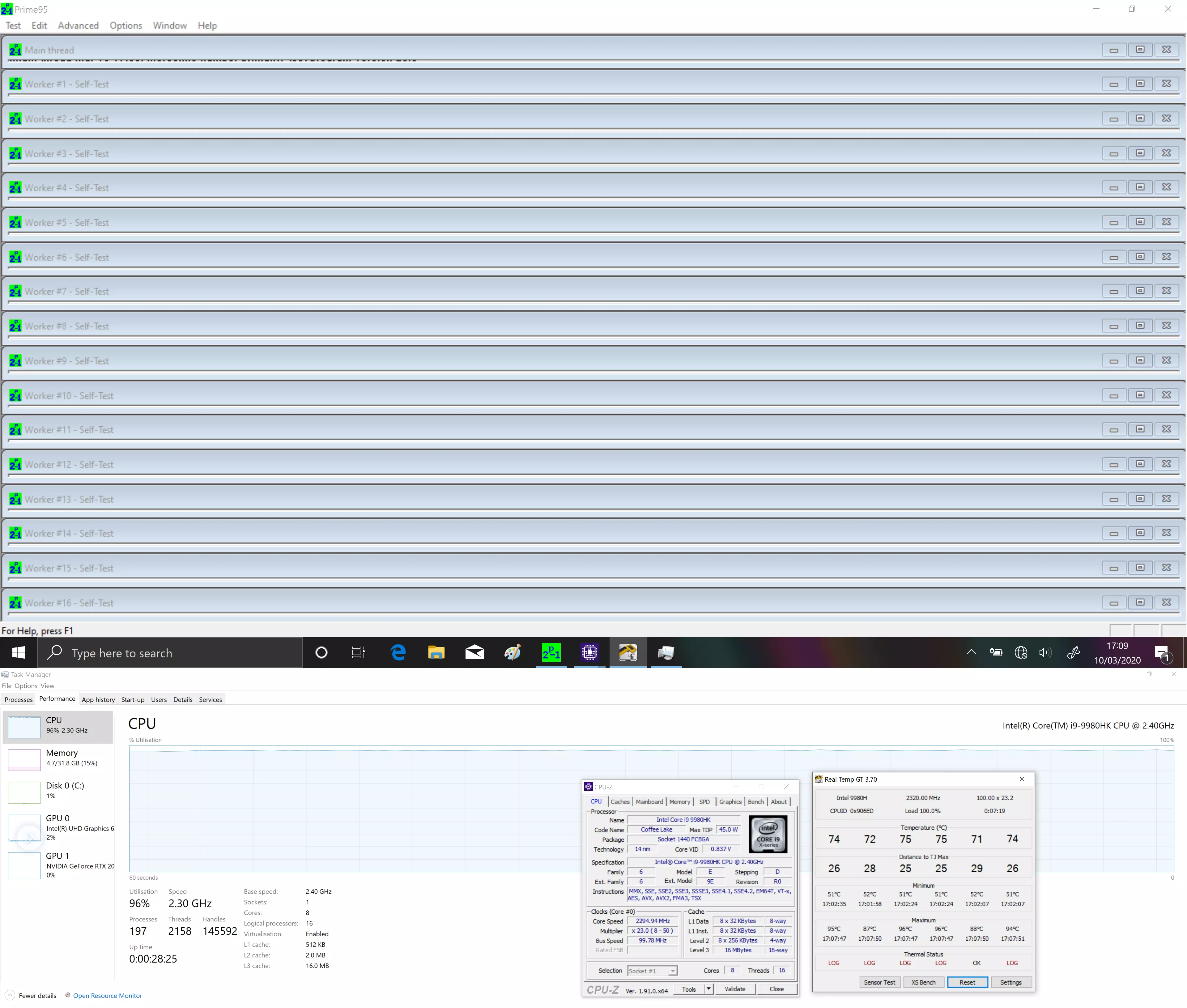Image resolution: width=1187 pixels, height=1008 pixels.
Task: Open the Window menu in Prime95
Action: point(170,26)
